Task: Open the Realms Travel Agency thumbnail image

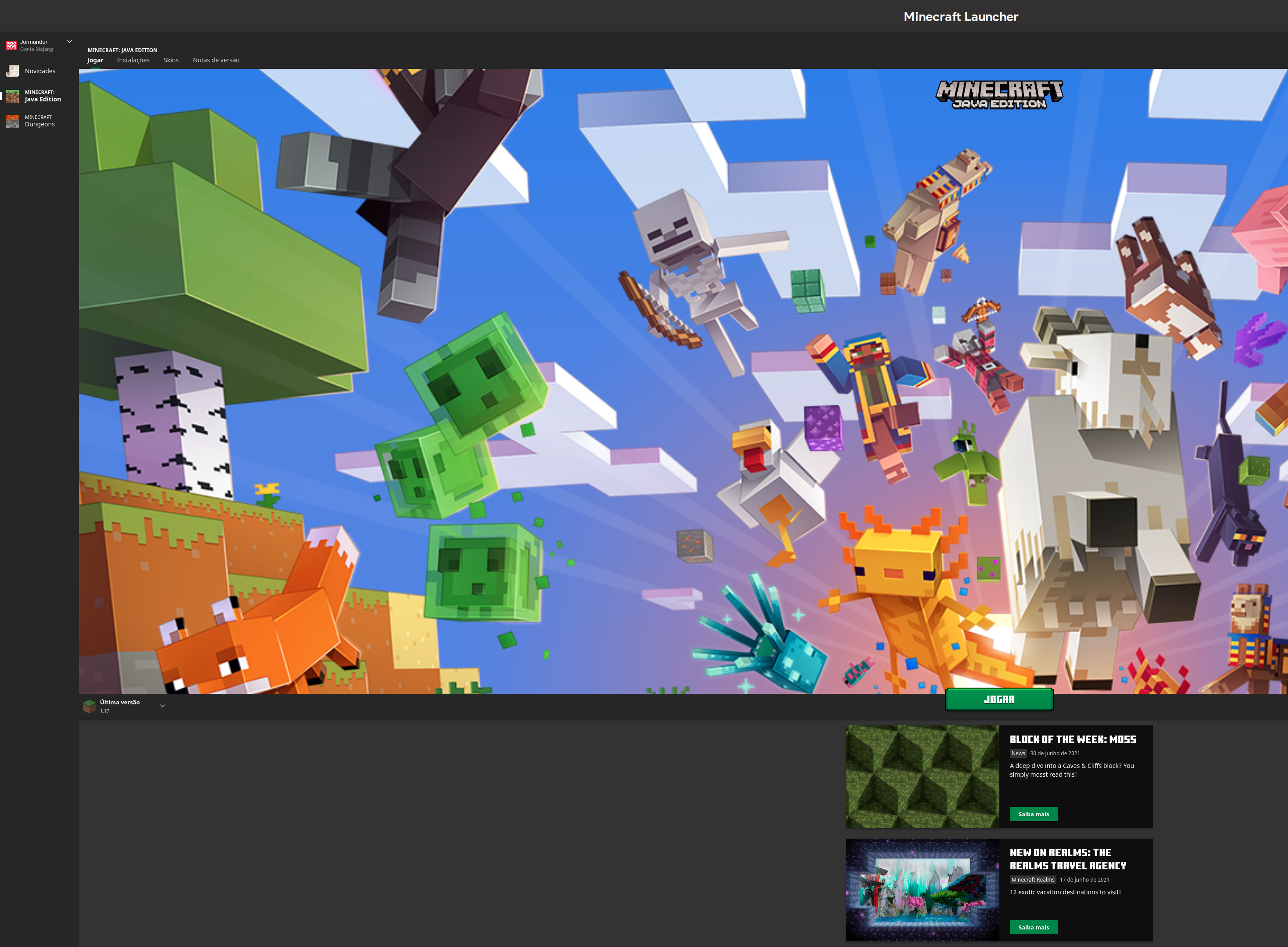Action: [x=922, y=889]
